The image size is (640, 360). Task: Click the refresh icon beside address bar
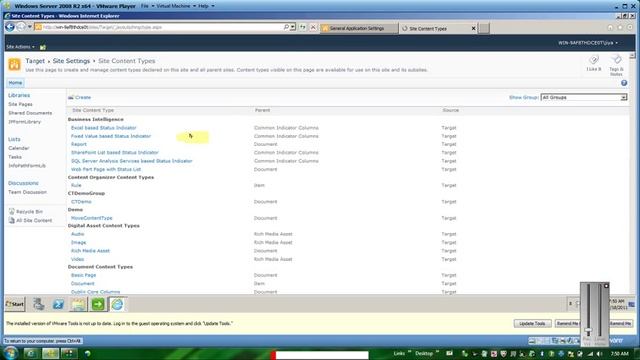pos(303,27)
